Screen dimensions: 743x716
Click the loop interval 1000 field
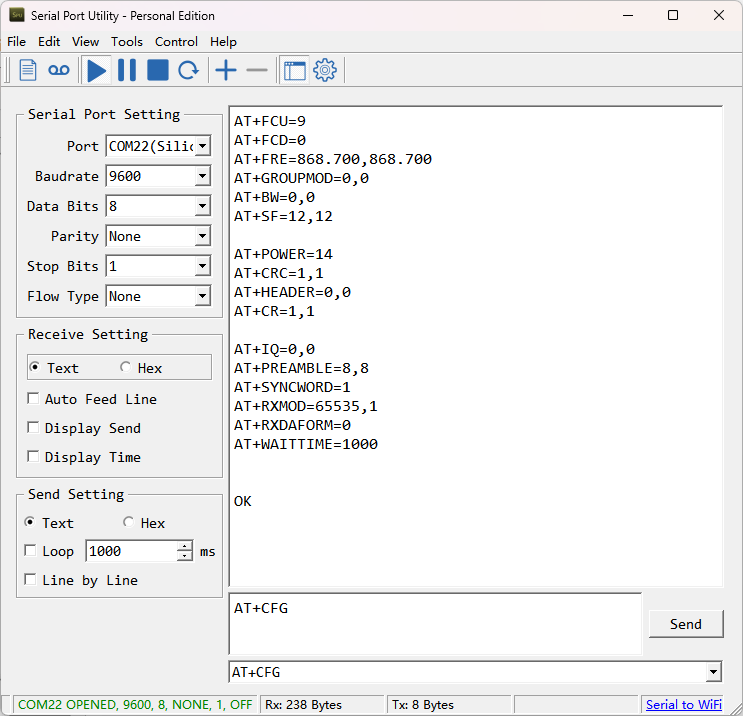click(132, 551)
